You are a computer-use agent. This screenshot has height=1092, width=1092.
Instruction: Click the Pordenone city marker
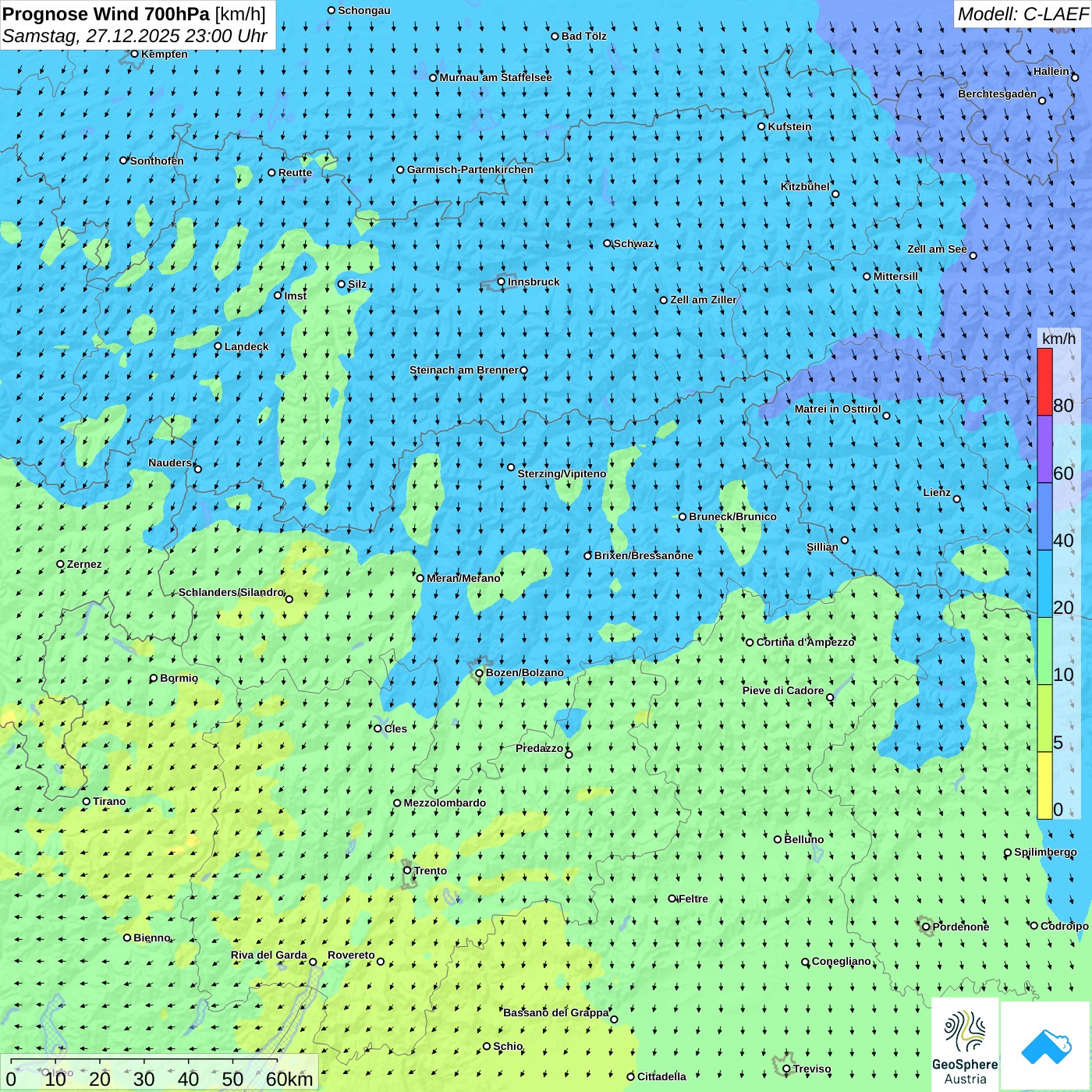[x=927, y=927]
